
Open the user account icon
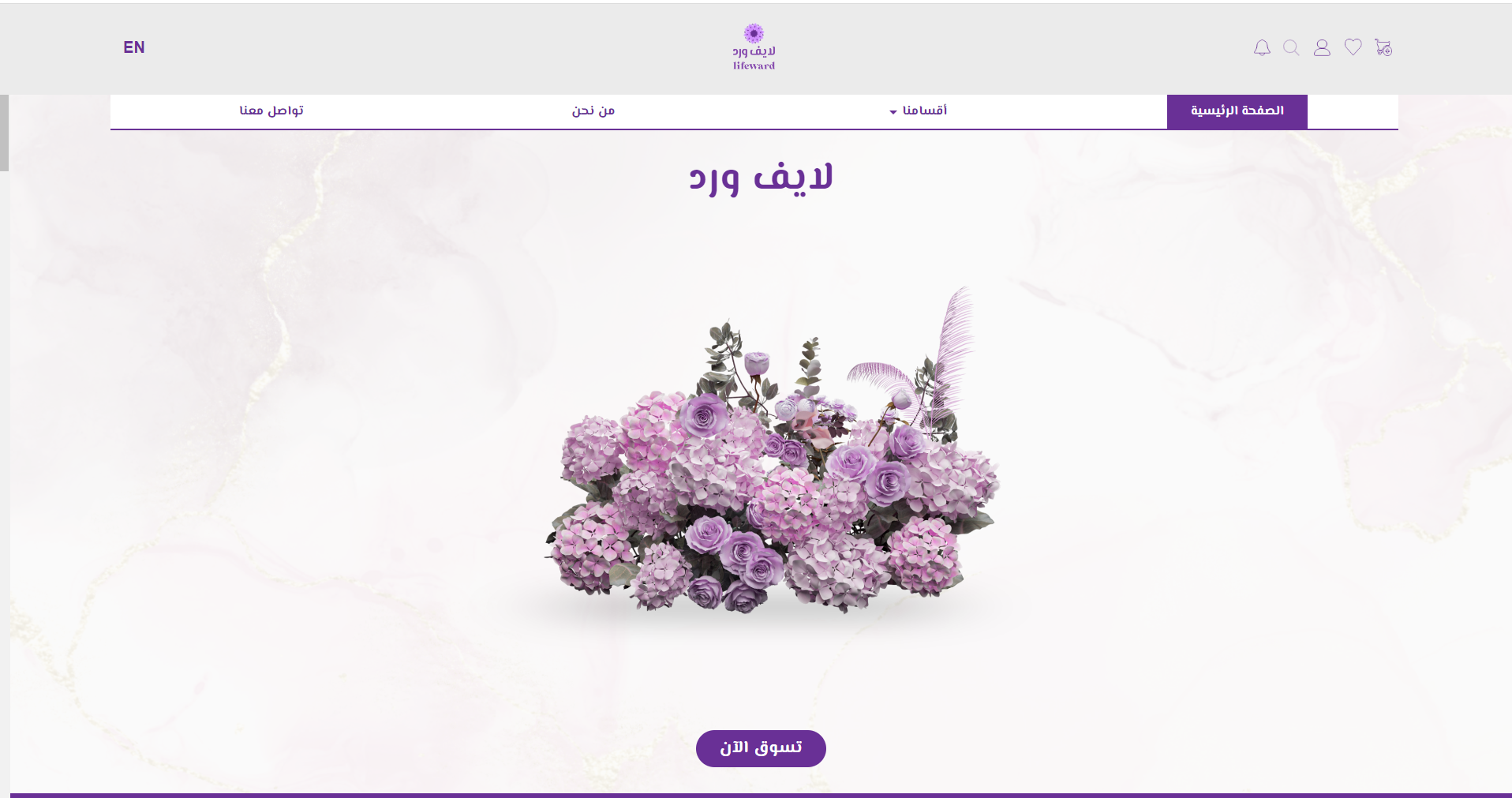[x=1322, y=47]
